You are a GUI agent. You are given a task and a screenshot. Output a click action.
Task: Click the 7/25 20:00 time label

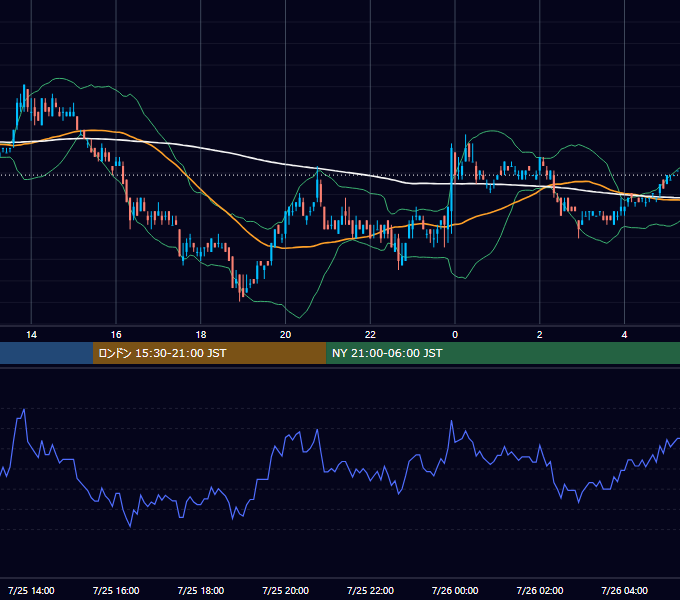coord(285,590)
